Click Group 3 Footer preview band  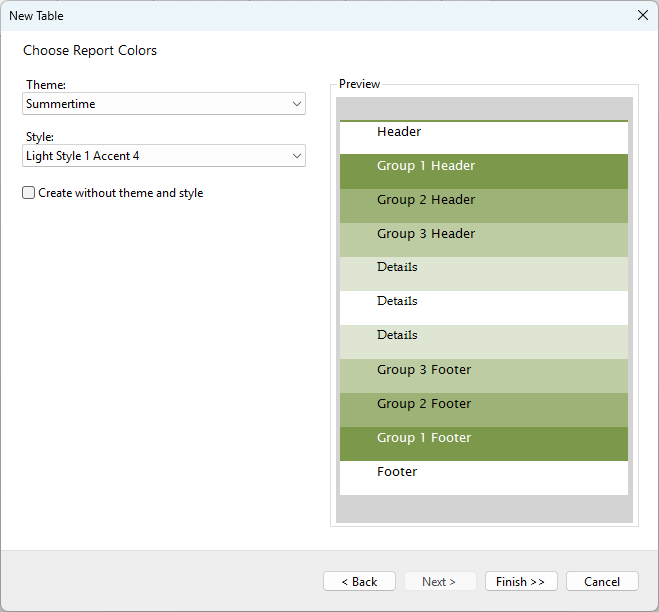click(x=484, y=376)
